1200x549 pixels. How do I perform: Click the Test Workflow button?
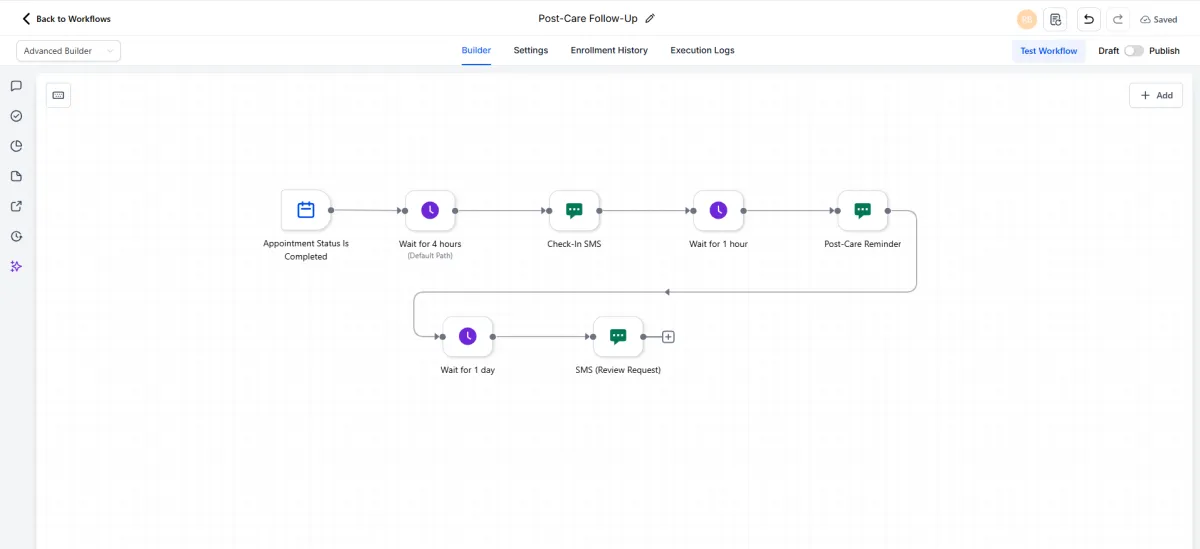[1048, 50]
